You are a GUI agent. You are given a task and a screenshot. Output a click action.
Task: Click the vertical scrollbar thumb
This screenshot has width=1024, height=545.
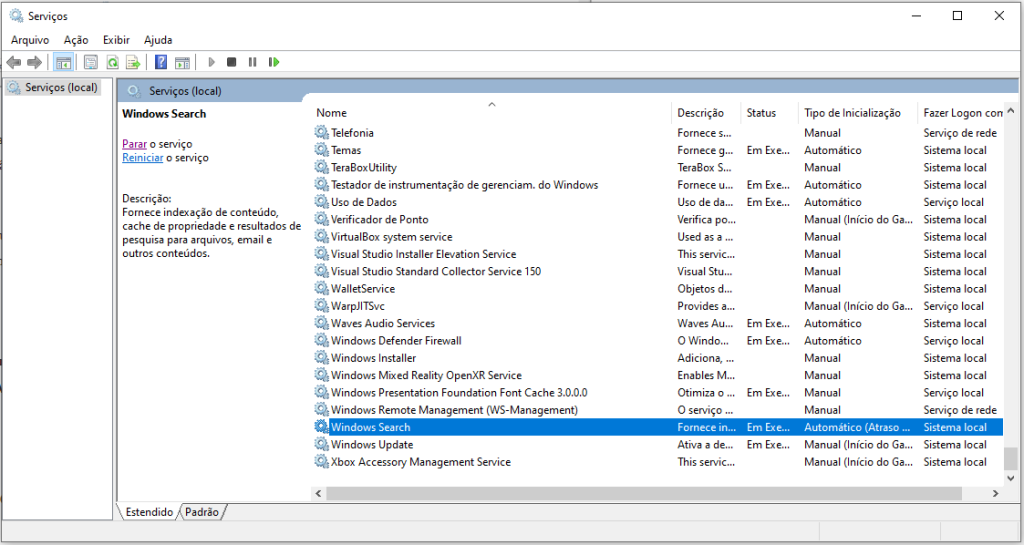click(x=1011, y=458)
